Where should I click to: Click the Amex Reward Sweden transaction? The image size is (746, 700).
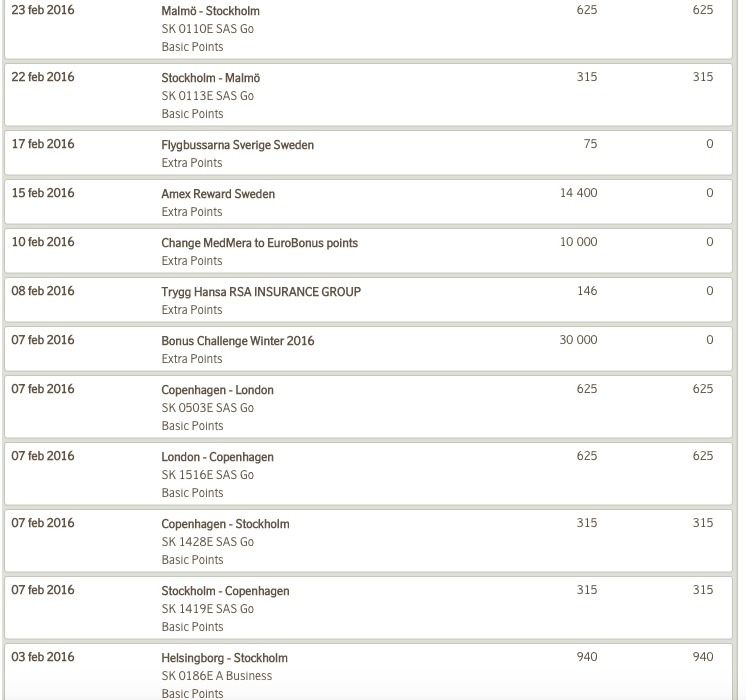(218, 194)
